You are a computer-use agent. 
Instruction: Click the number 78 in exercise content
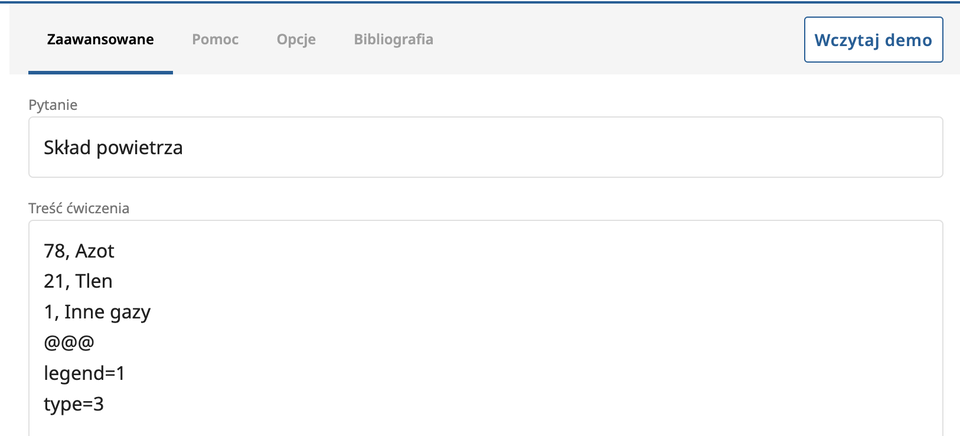pyautogui.click(x=54, y=250)
